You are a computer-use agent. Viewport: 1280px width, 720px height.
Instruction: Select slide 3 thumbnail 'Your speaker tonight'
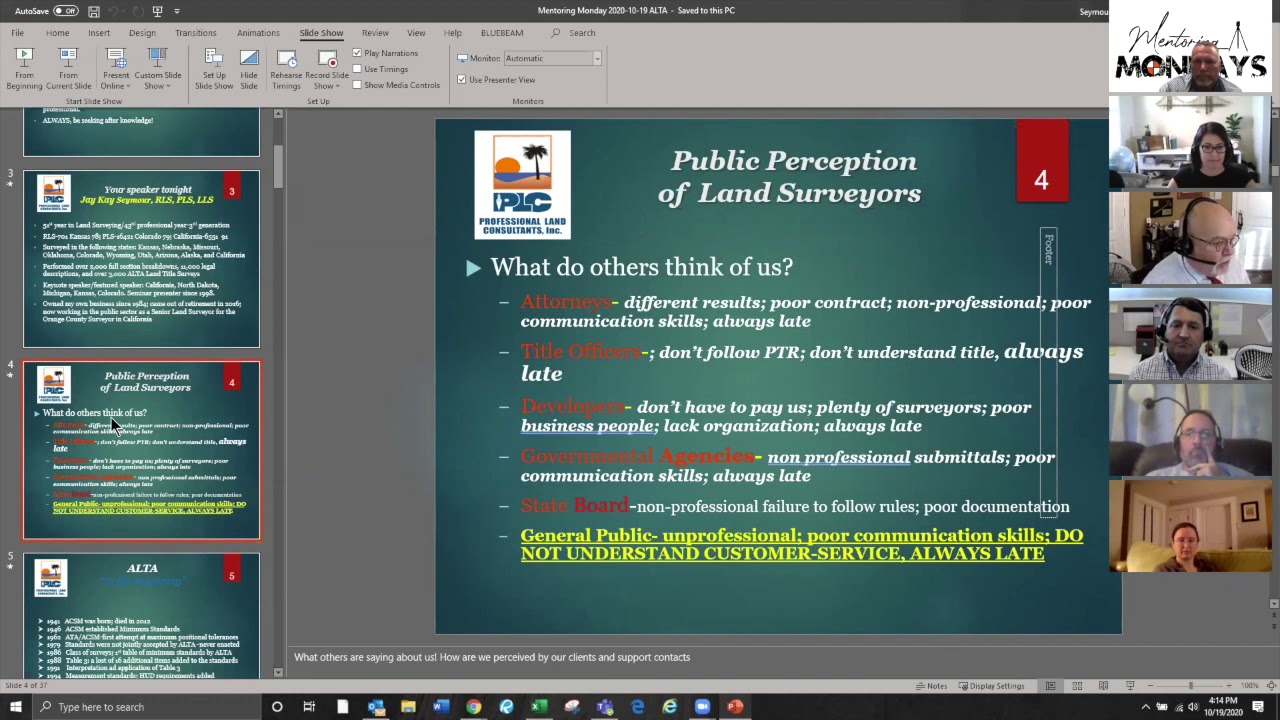(141, 259)
